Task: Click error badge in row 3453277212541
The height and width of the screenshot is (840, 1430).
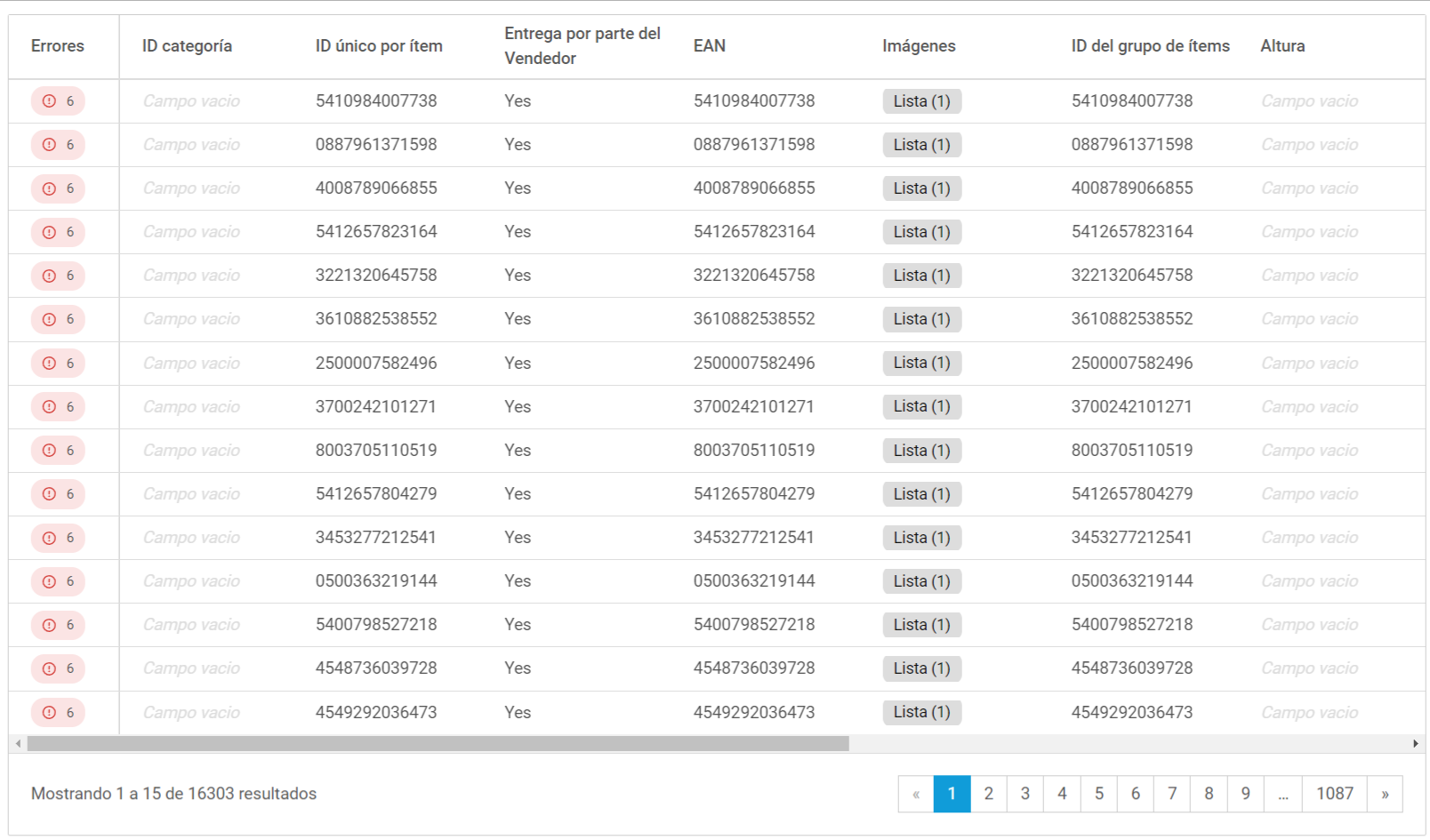Action: (x=58, y=538)
